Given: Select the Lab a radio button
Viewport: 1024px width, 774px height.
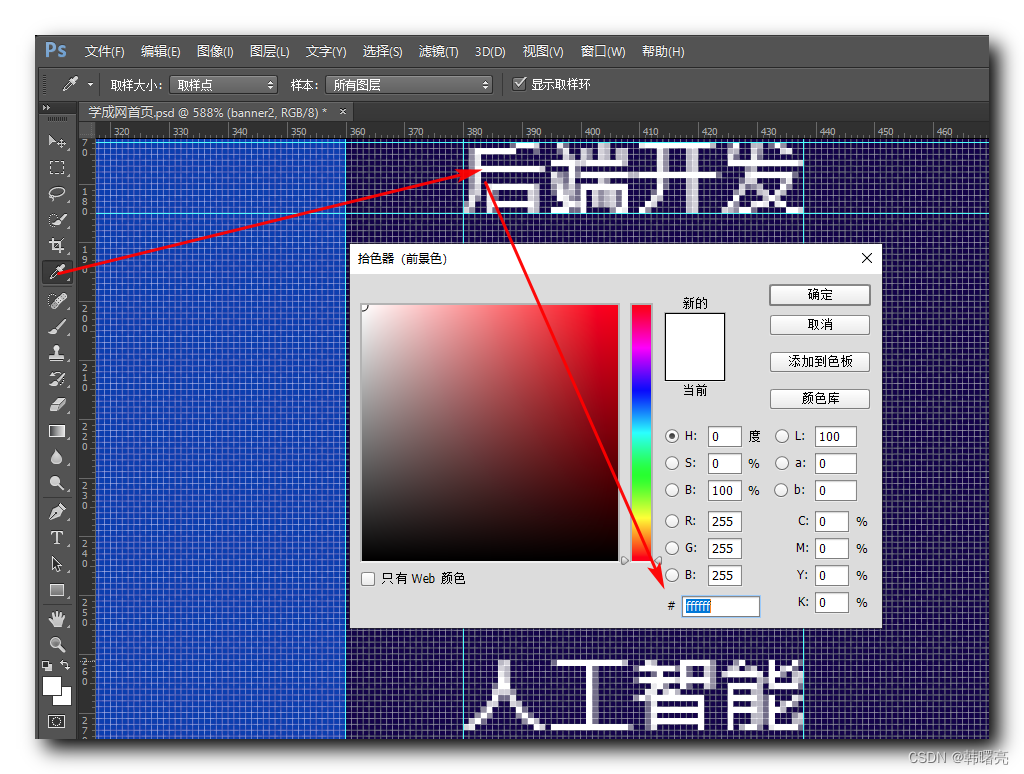Looking at the screenshot, I should tap(782, 463).
